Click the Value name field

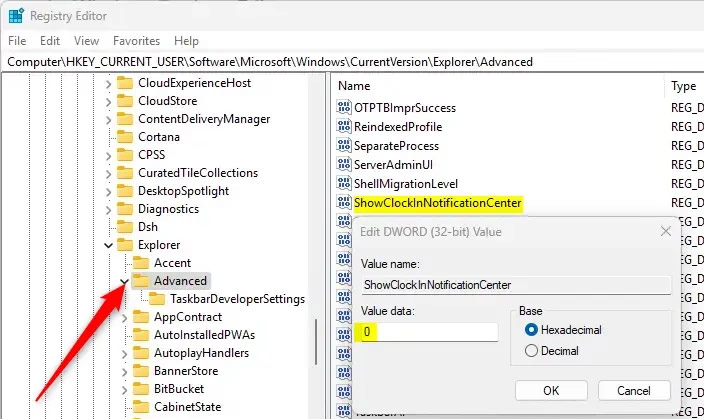click(516, 285)
